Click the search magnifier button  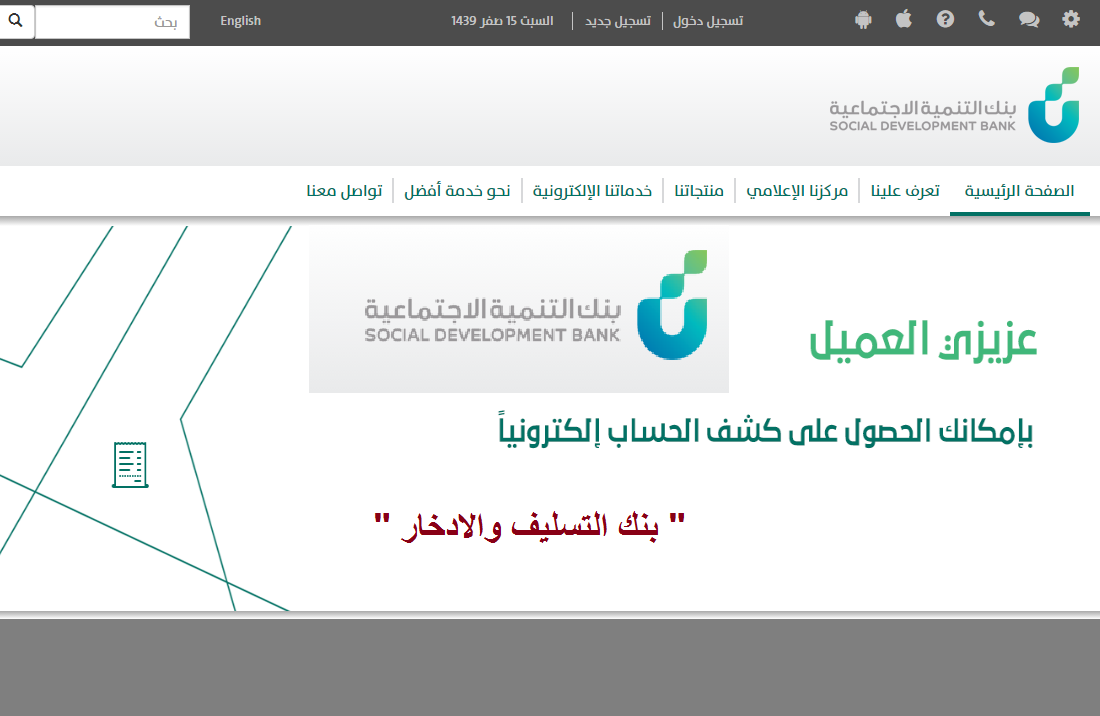click(x=16, y=20)
